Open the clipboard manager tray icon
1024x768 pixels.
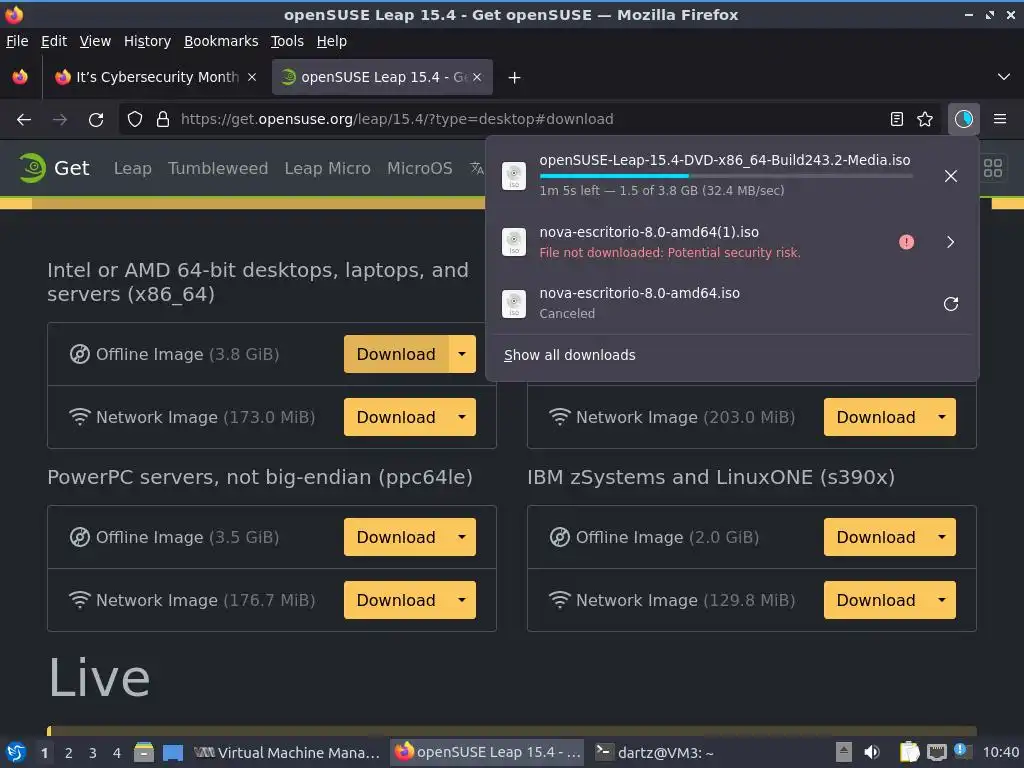[909, 753]
